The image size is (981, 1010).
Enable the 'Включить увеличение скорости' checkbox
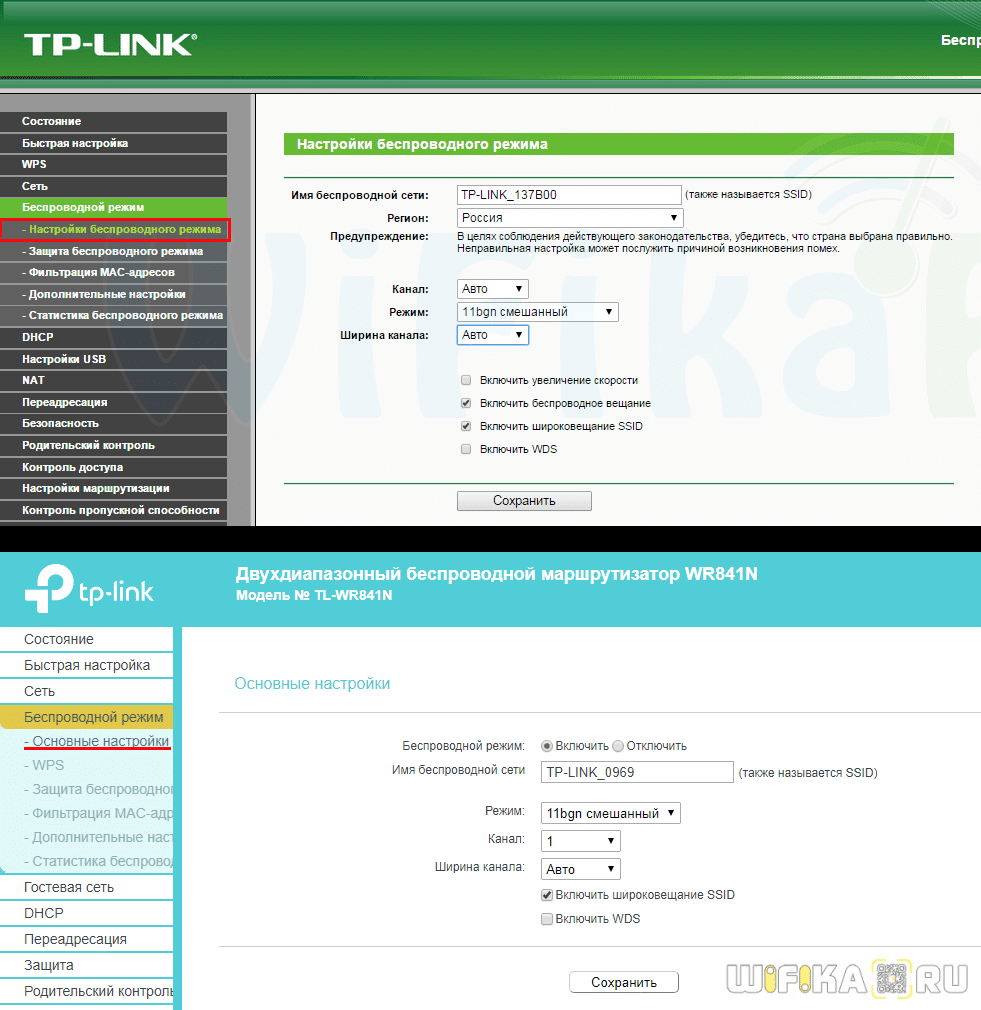tap(466, 380)
